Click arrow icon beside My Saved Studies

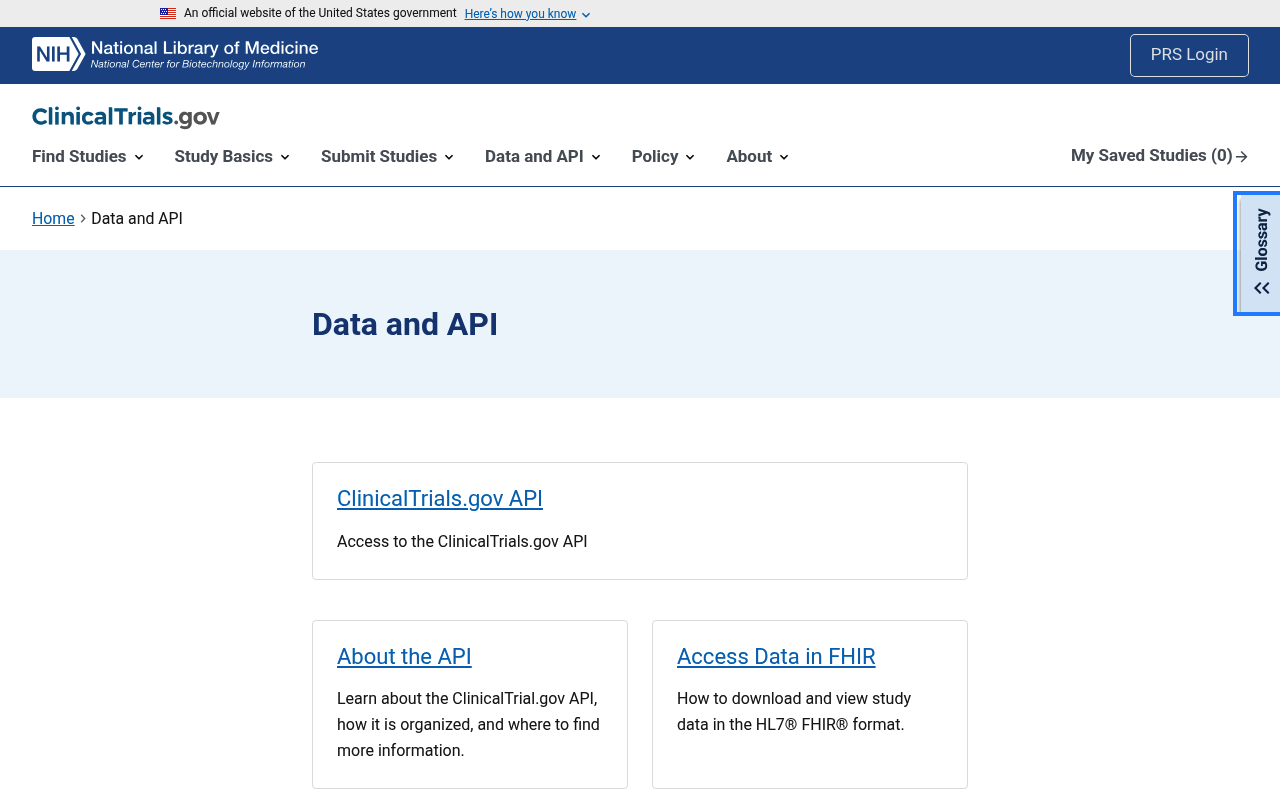(x=1242, y=157)
